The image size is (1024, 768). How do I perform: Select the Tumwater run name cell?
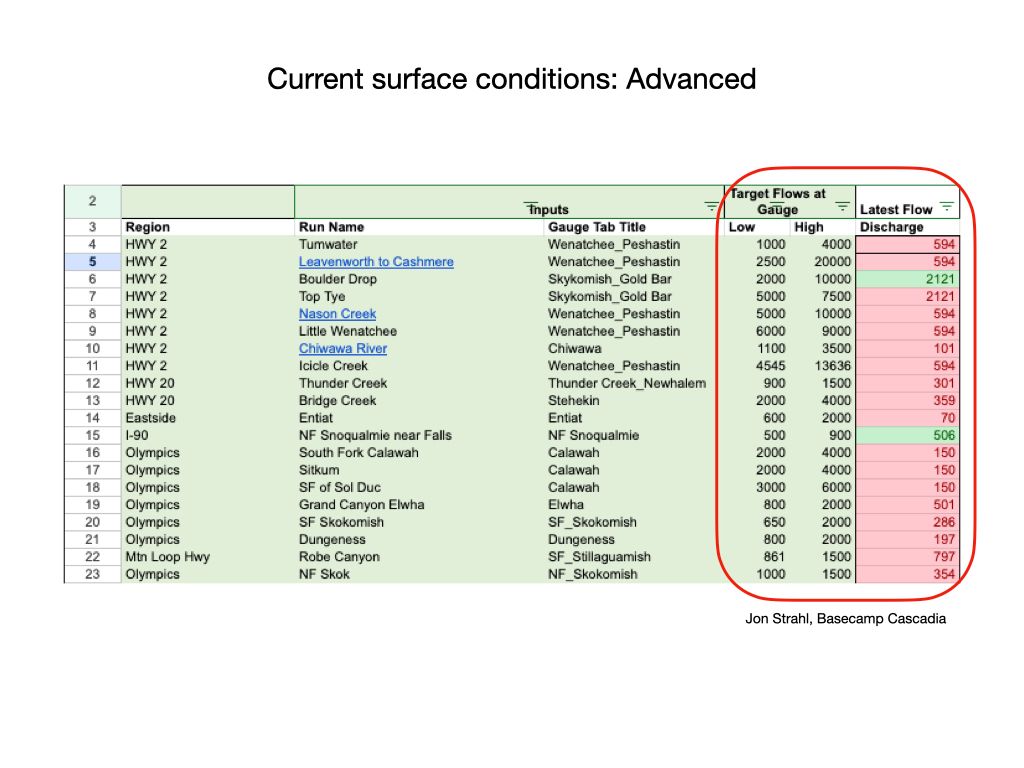(x=419, y=244)
